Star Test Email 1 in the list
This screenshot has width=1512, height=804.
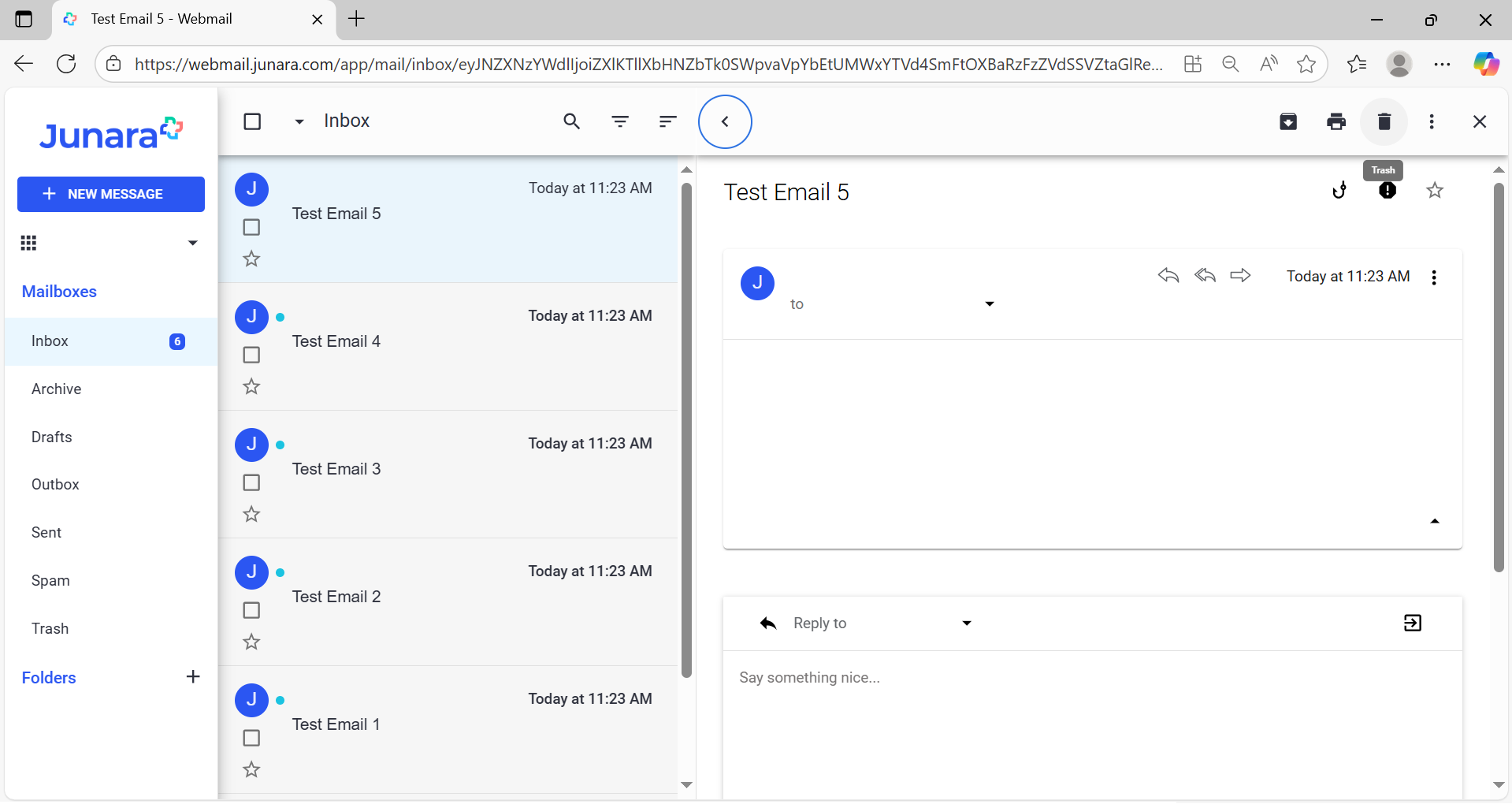[x=251, y=769]
